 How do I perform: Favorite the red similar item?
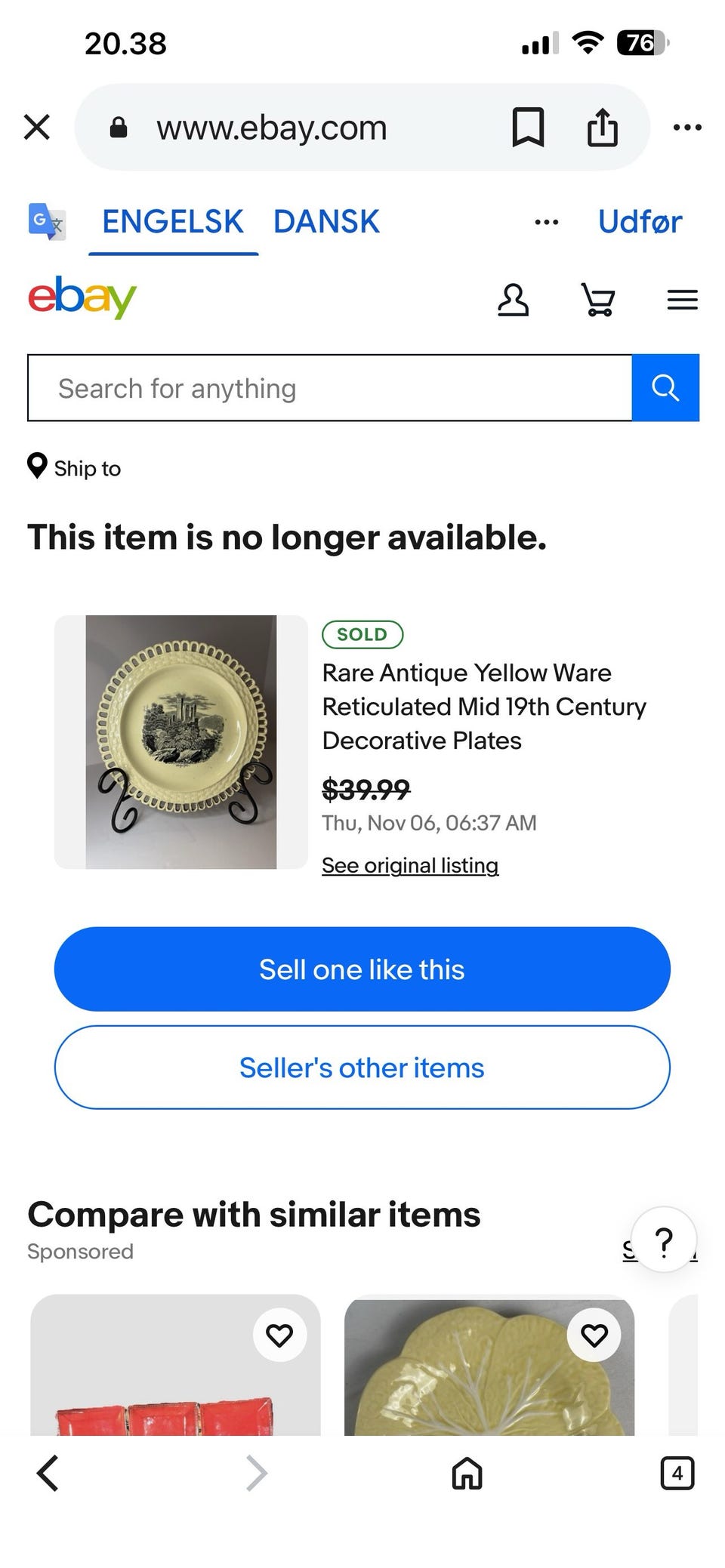[x=279, y=1335]
